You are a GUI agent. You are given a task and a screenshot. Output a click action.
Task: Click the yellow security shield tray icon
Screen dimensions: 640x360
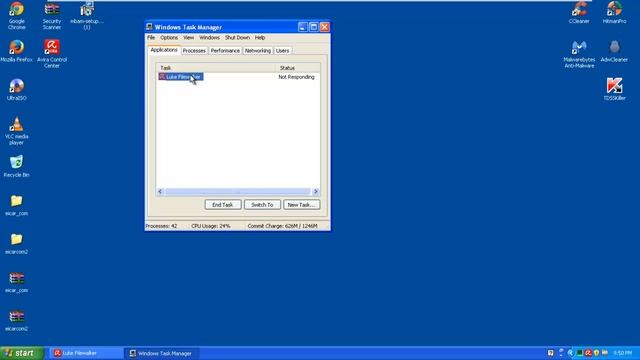(x=596, y=353)
